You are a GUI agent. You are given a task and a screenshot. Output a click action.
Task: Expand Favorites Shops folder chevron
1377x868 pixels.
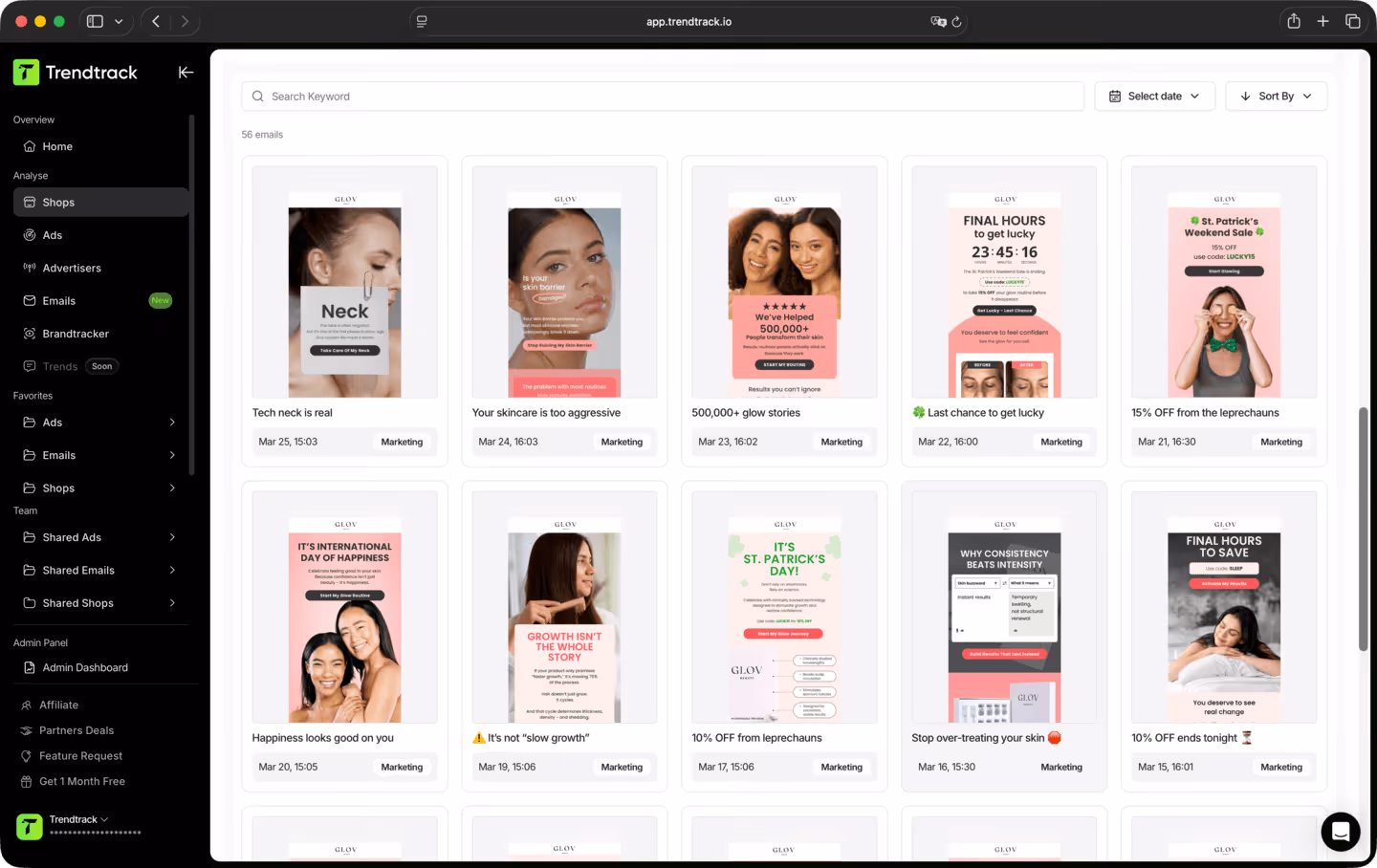[x=172, y=488]
